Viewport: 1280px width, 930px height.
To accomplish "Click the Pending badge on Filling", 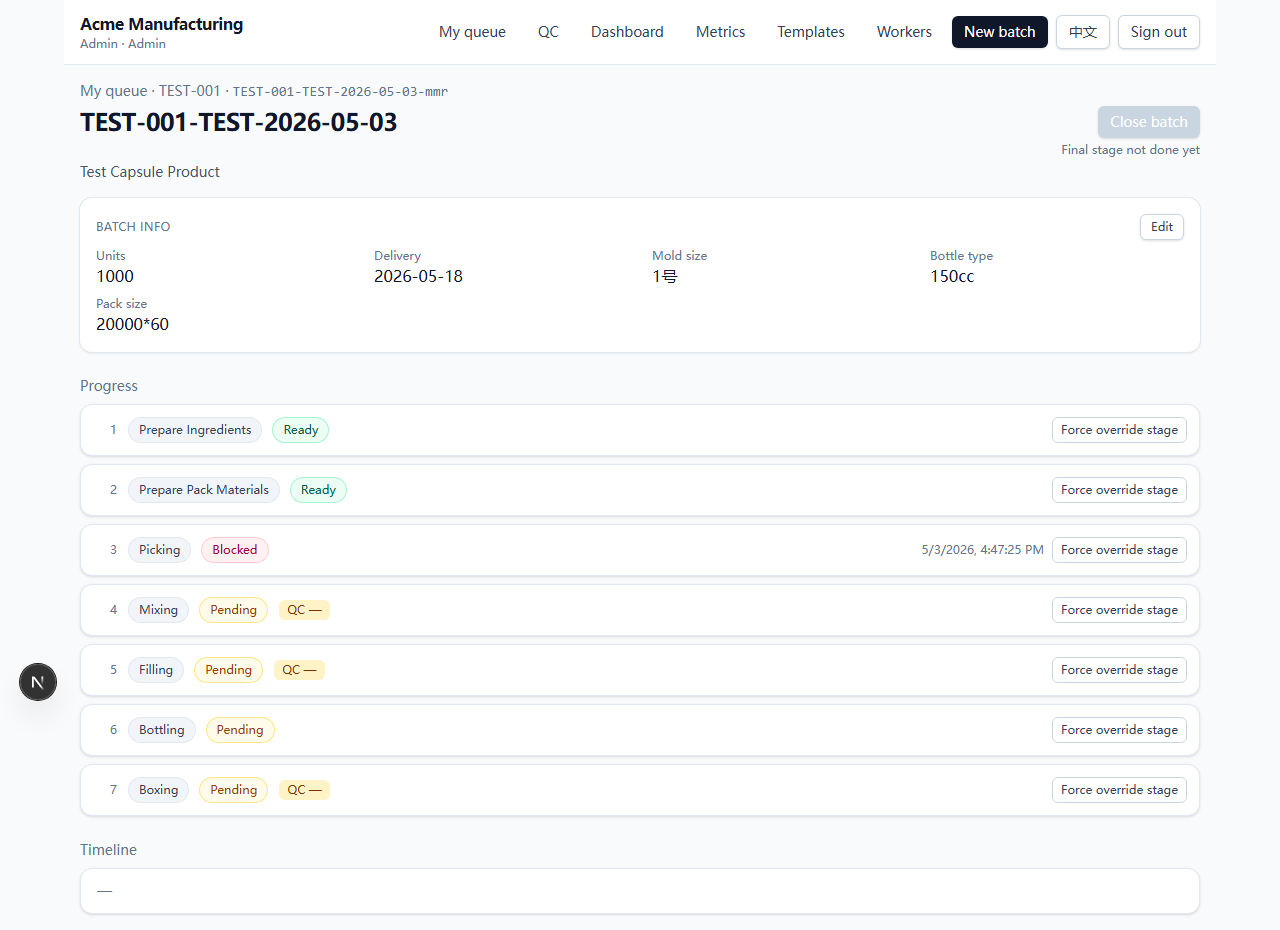I will click(x=228, y=670).
